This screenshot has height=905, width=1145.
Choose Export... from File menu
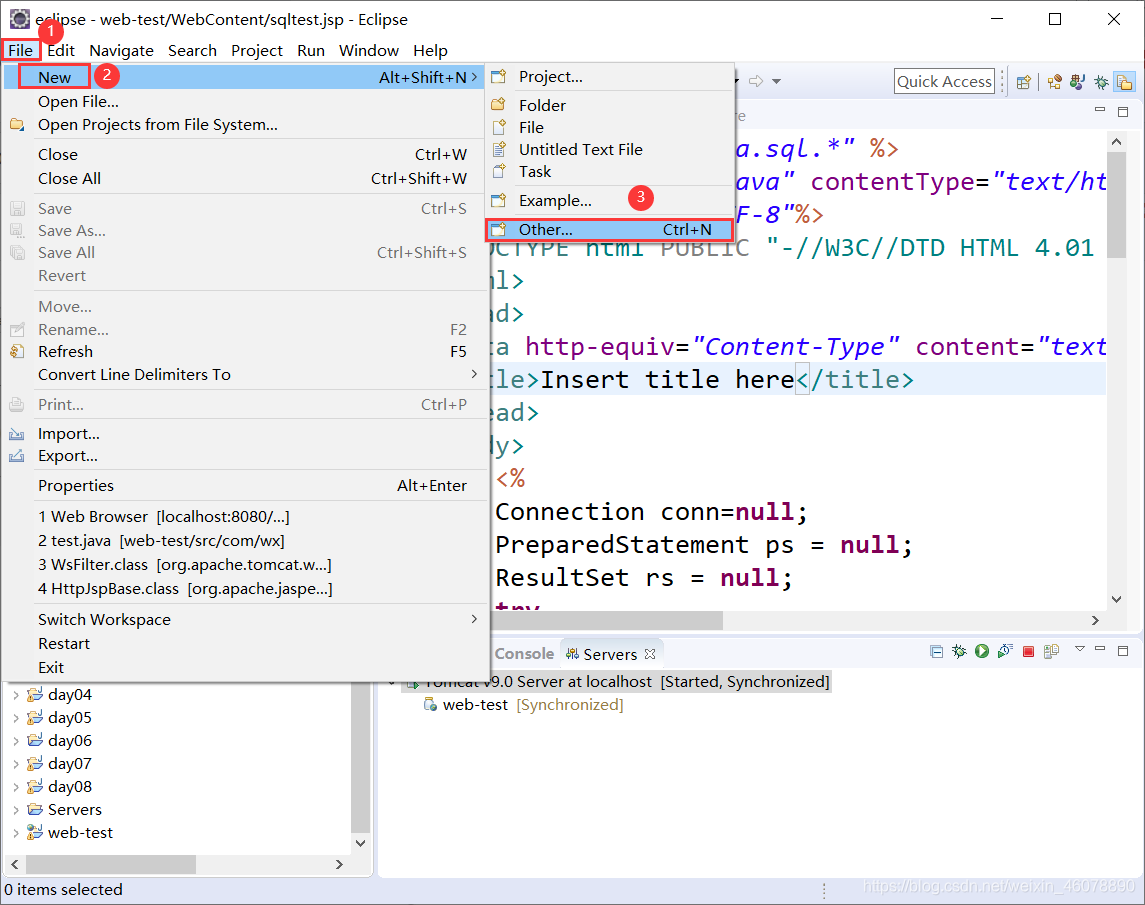click(x=245, y=455)
